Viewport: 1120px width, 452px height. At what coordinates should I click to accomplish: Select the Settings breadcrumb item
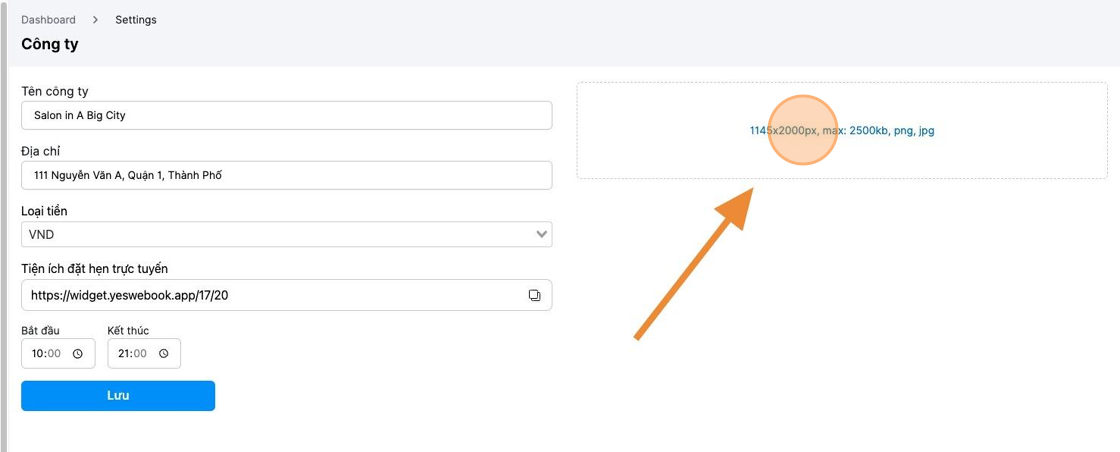[136, 20]
